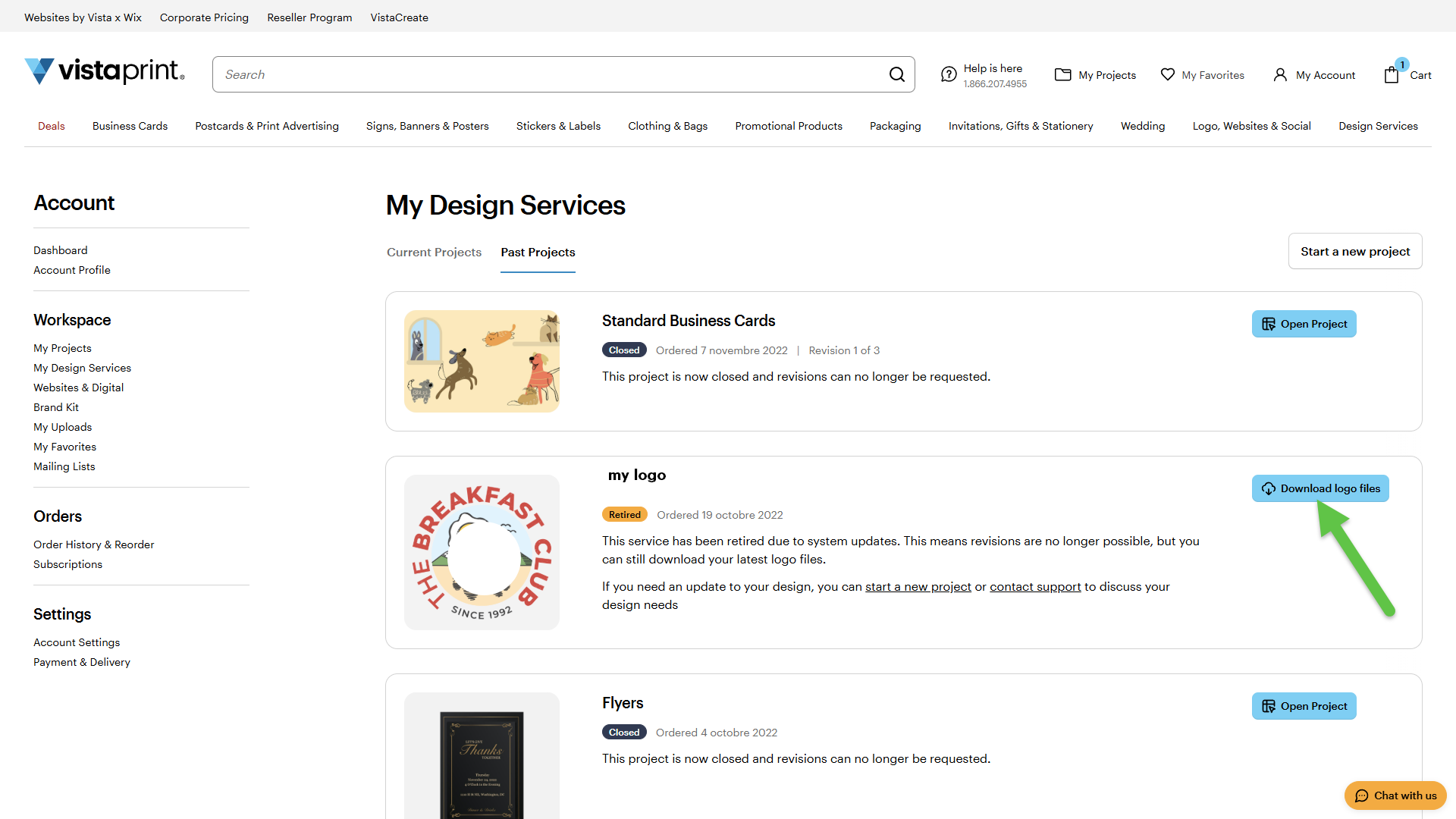The width and height of the screenshot is (1456, 819).
Task: Open My Favorites in Workspace sidebar
Action: coord(64,447)
